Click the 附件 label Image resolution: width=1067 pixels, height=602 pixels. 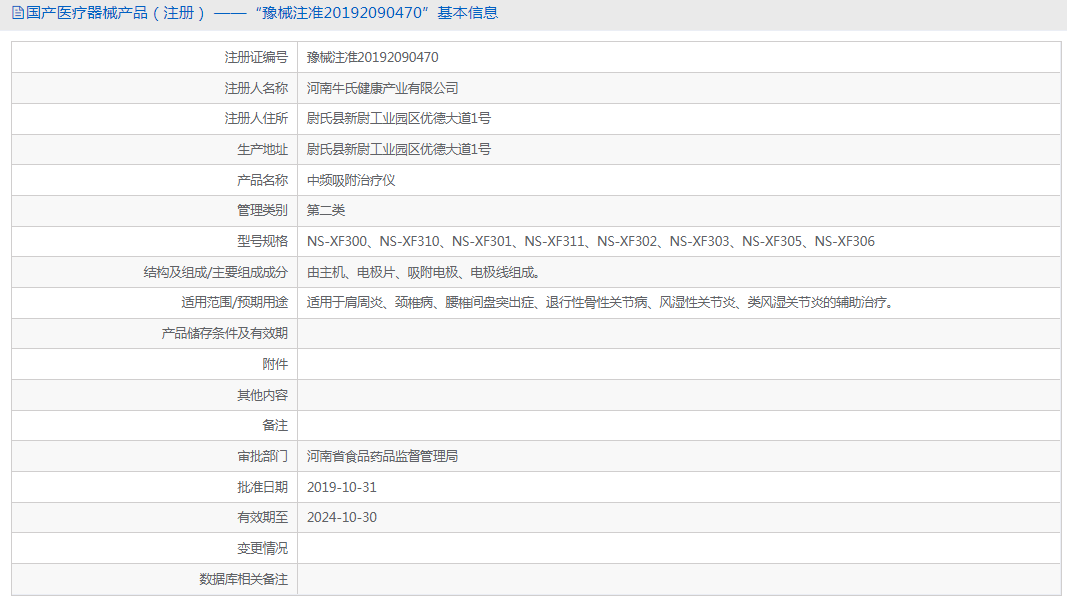(x=275, y=365)
